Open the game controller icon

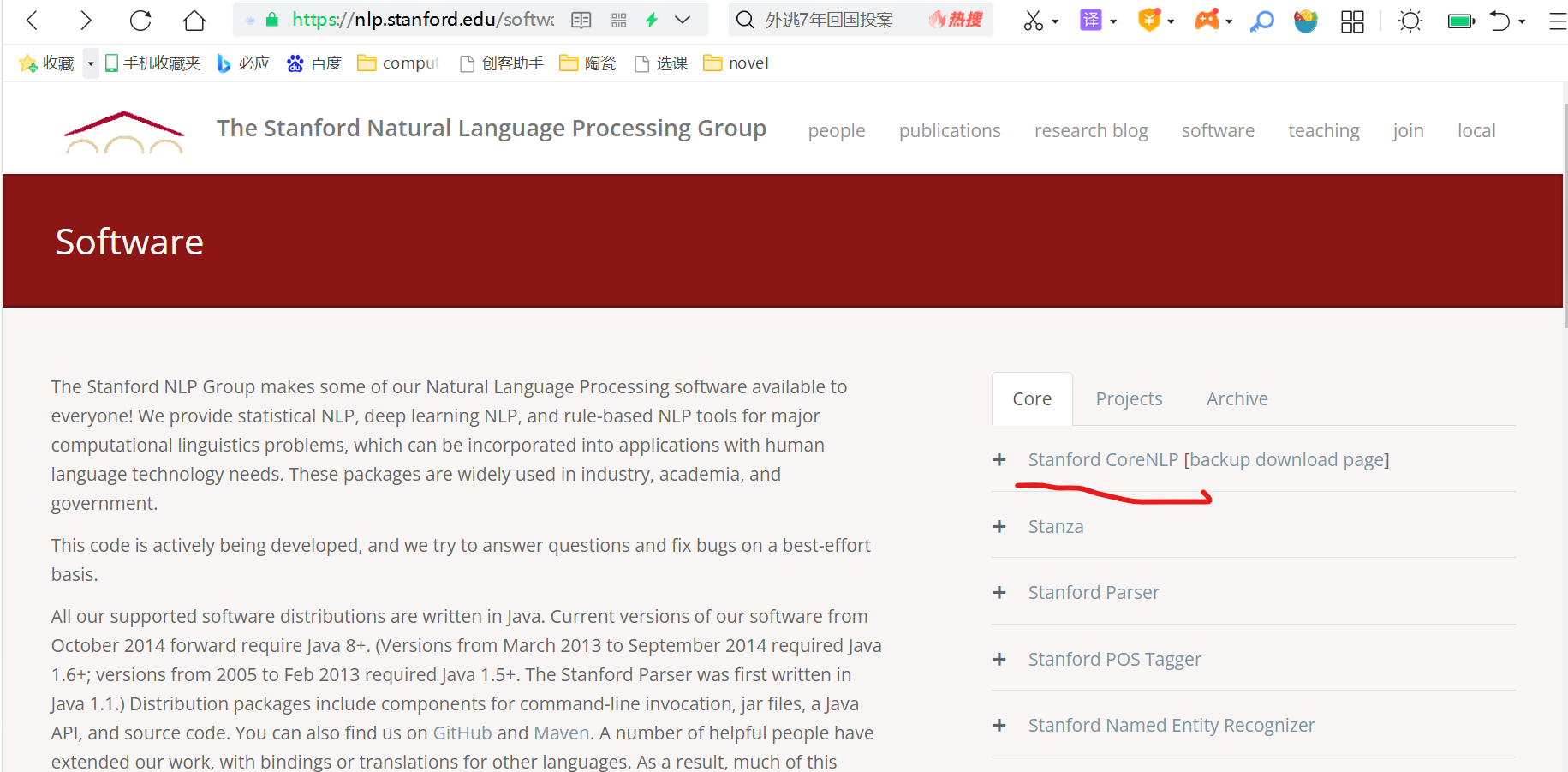point(1207,19)
